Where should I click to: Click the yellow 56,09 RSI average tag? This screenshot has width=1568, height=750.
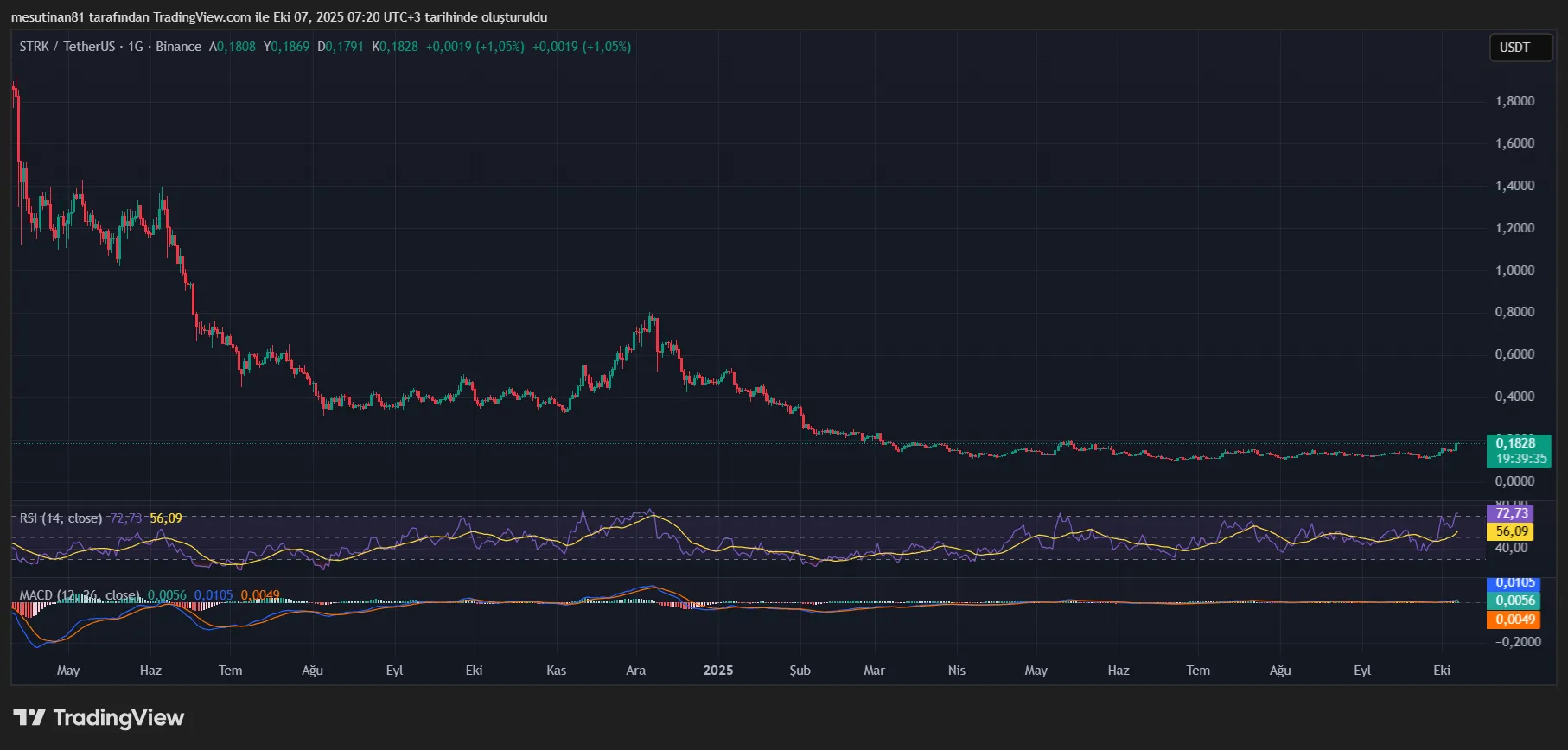tap(1511, 531)
